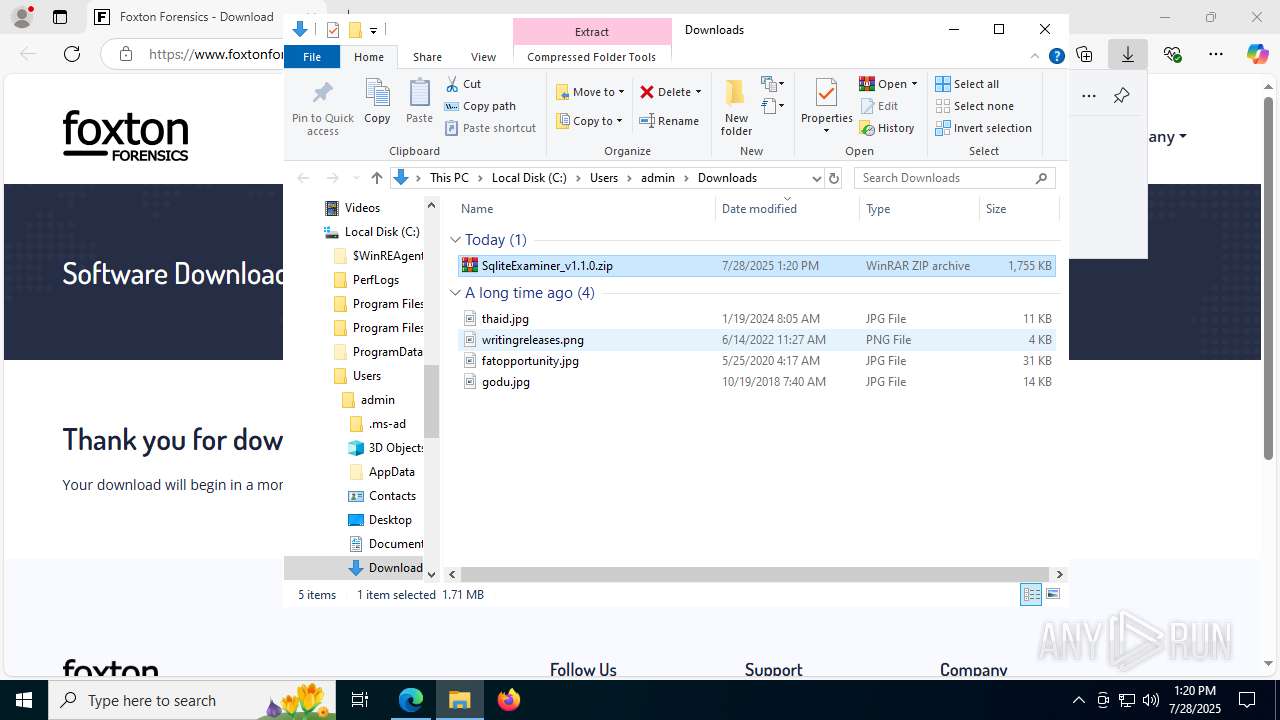
Task: Pin the Edge downloads flyout
Action: click(x=1121, y=96)
